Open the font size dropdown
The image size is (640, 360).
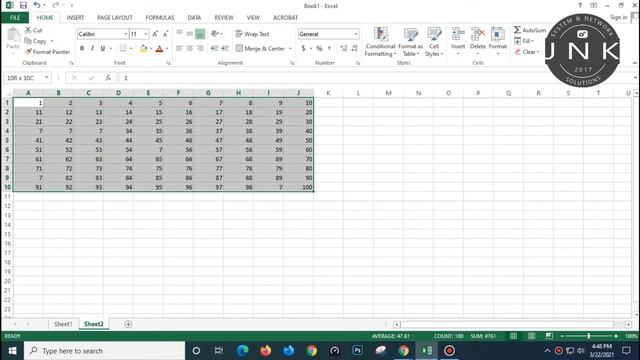pos(146,34)
